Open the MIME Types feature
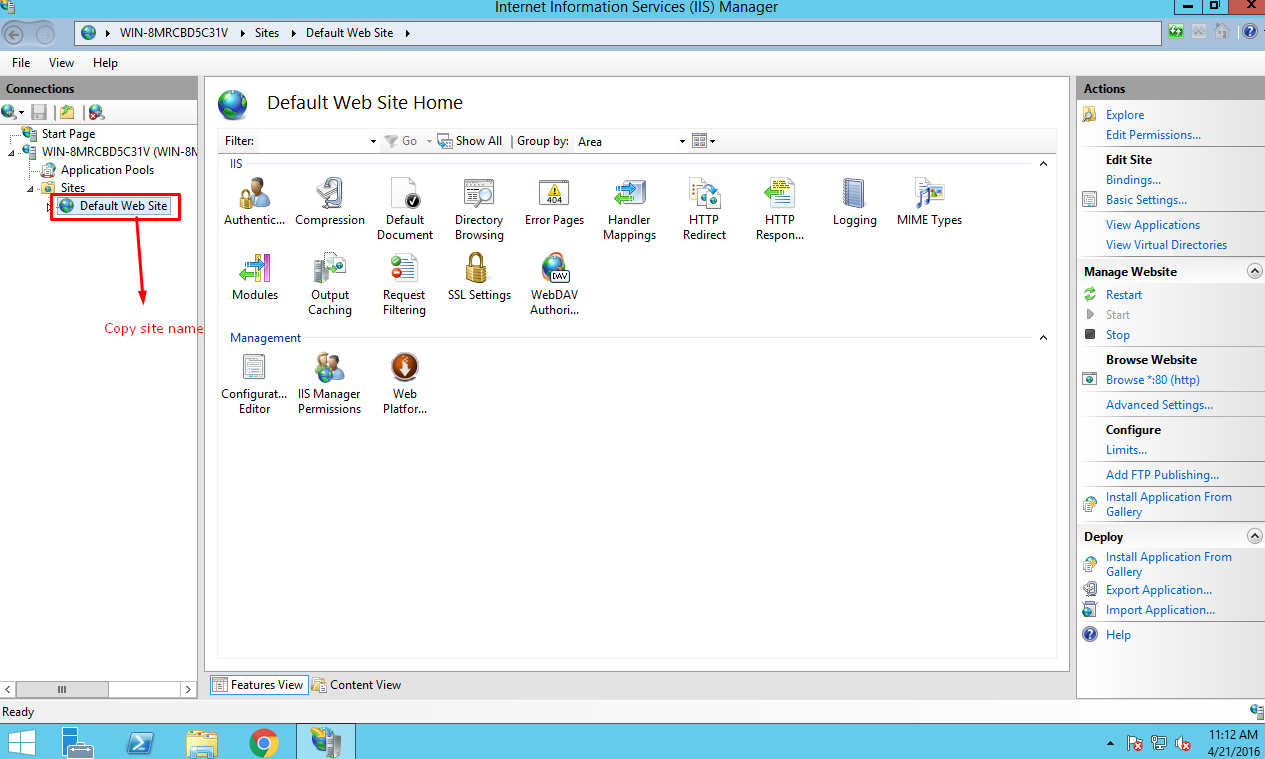The width and height of the screenshot is (1265, 759). pos(929,202)
